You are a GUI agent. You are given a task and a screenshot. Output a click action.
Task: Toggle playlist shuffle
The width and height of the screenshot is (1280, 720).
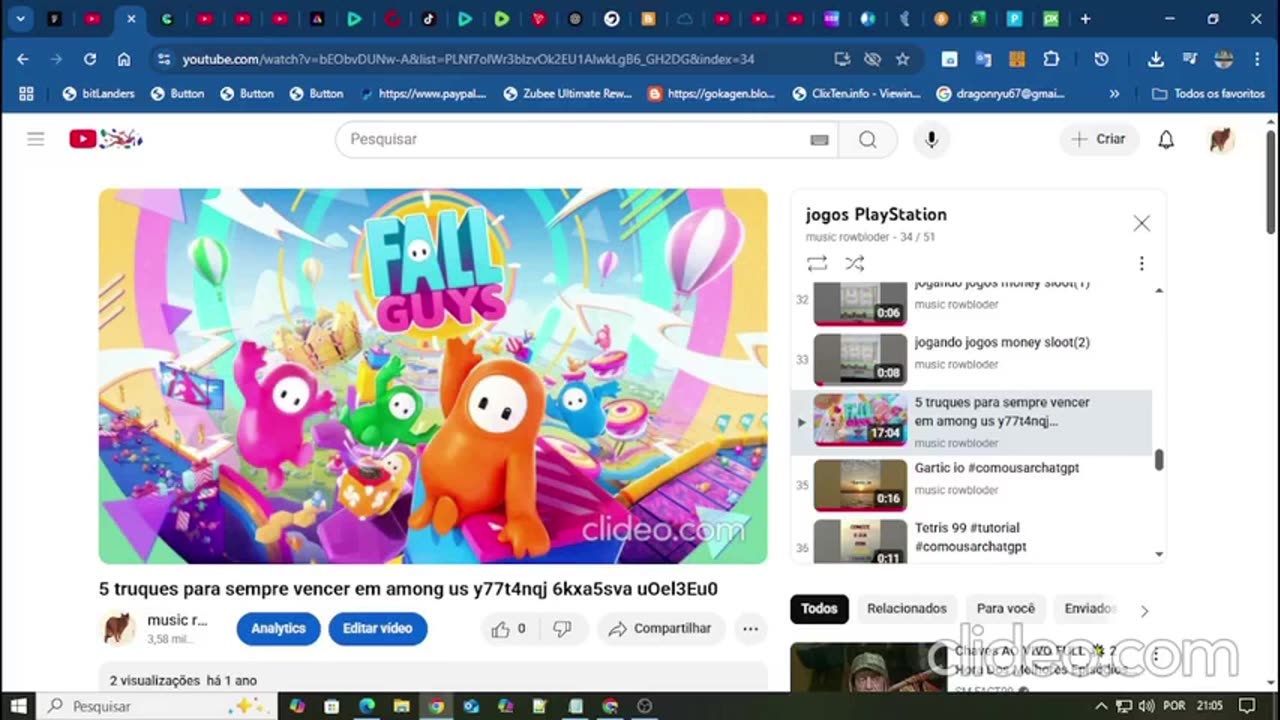click(854, 263)
